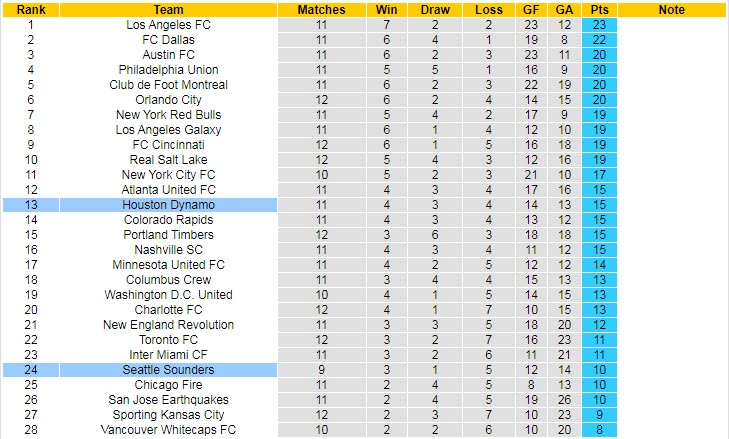
Task: Select Austin FC in the table
Action: coord(168,54)
